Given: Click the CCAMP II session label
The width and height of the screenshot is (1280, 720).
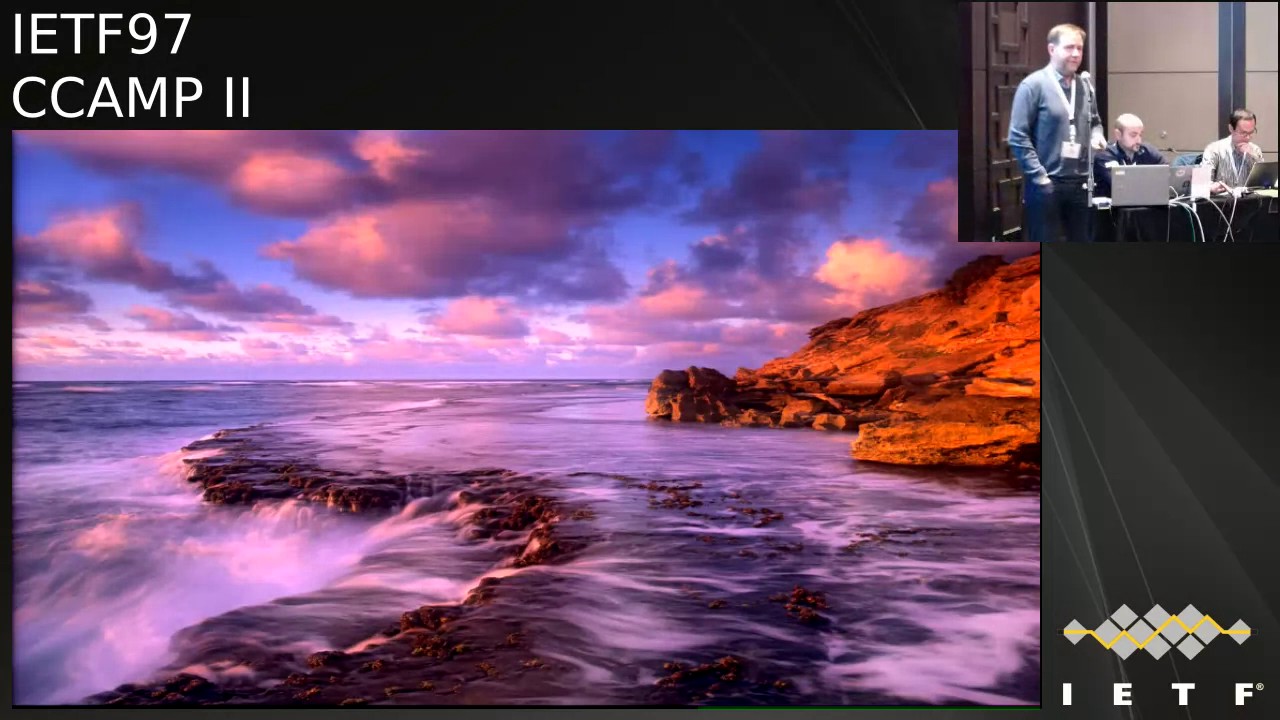Looking at the screenshot, I should point(131,98).
